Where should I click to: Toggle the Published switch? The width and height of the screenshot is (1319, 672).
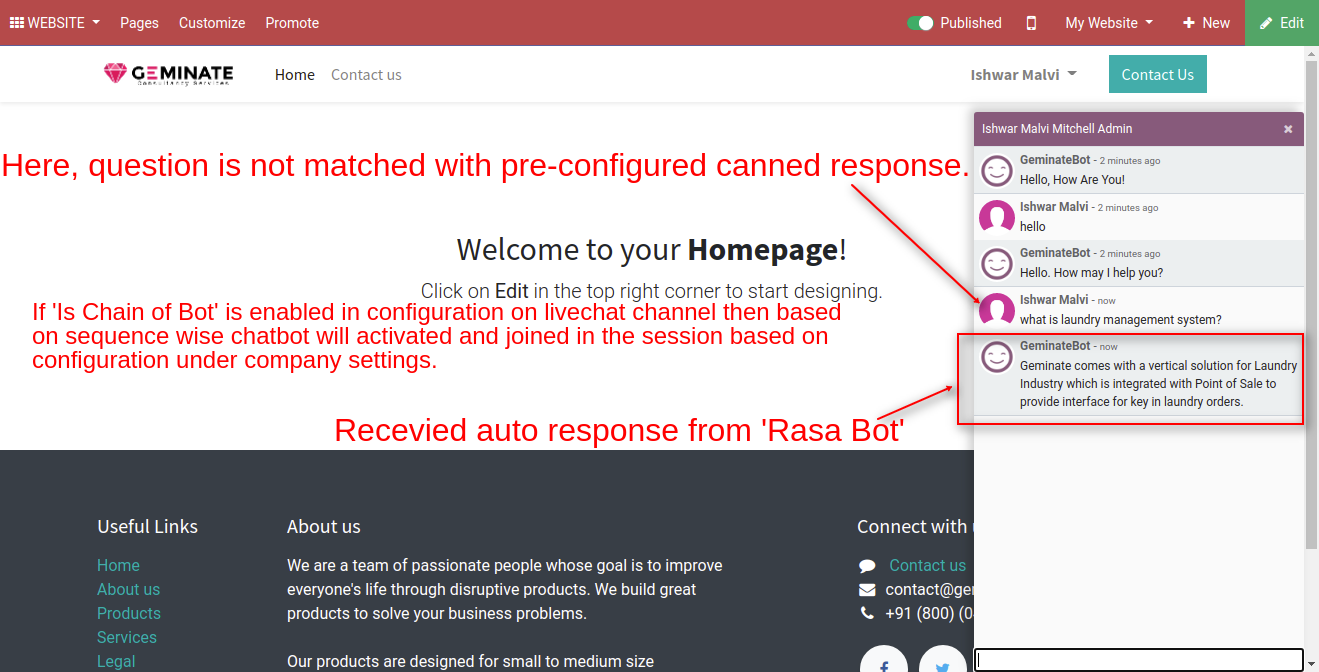tap(920, 23)
